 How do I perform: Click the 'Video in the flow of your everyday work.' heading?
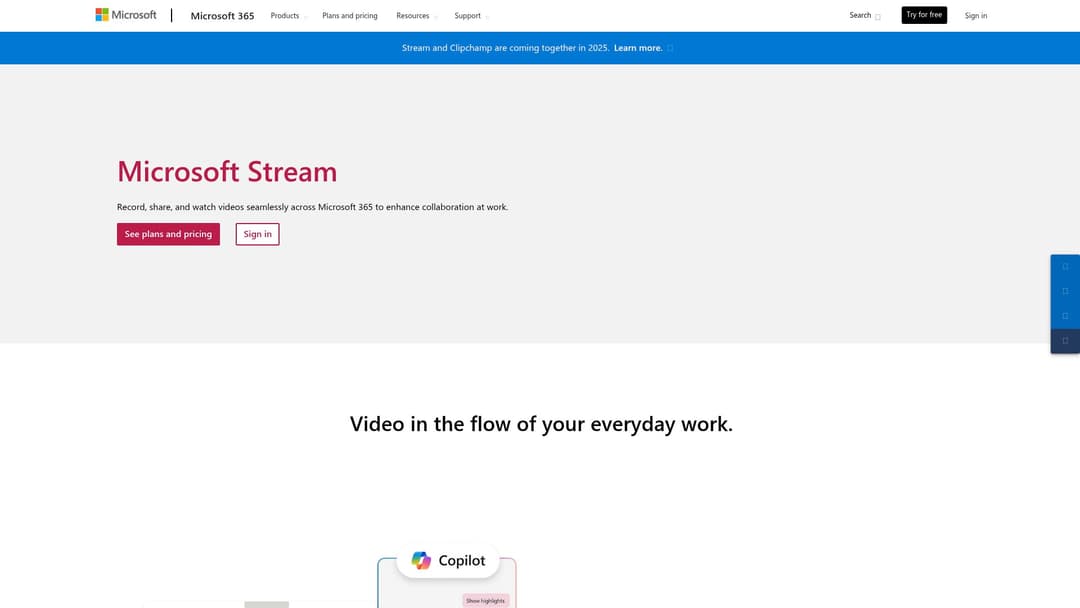click(541, 423)
